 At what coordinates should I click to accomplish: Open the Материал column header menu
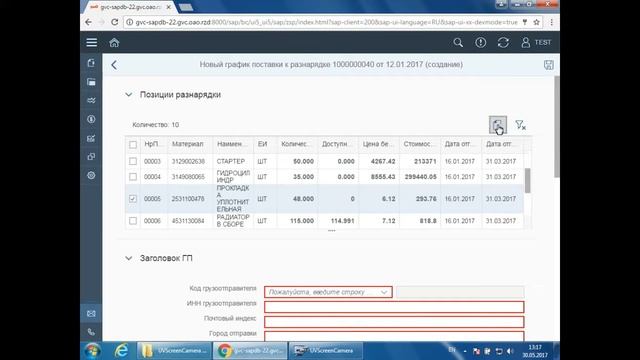tap(190, 144)
